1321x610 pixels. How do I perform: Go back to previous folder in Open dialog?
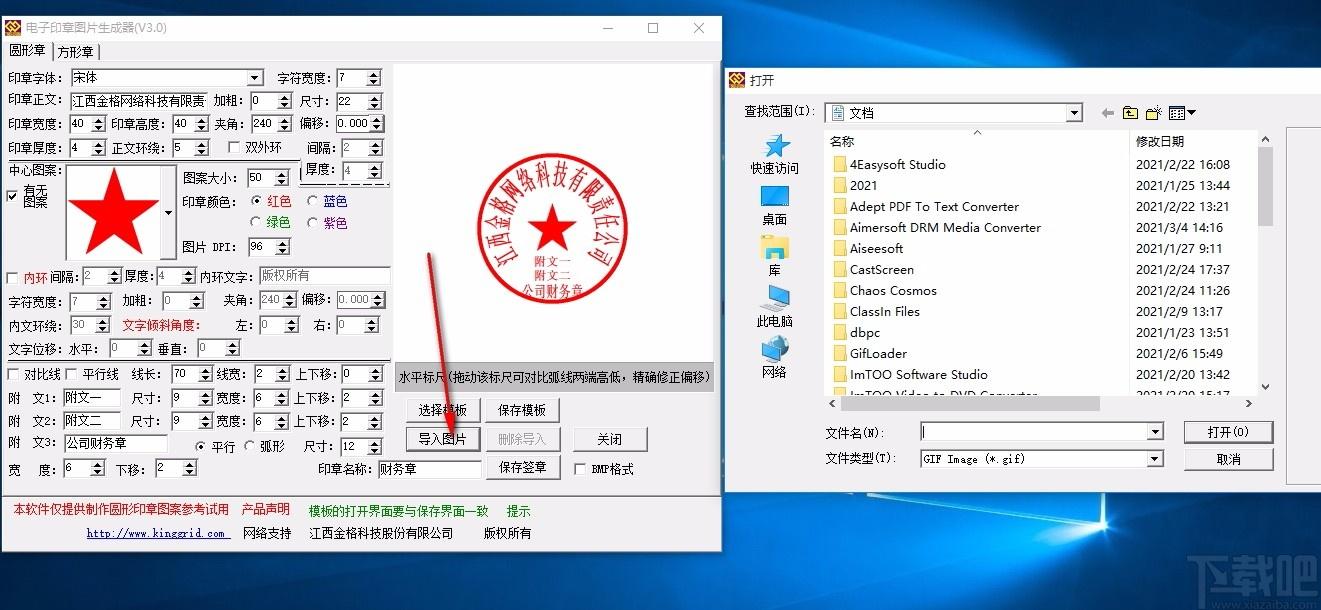[x=1108, y=113]
